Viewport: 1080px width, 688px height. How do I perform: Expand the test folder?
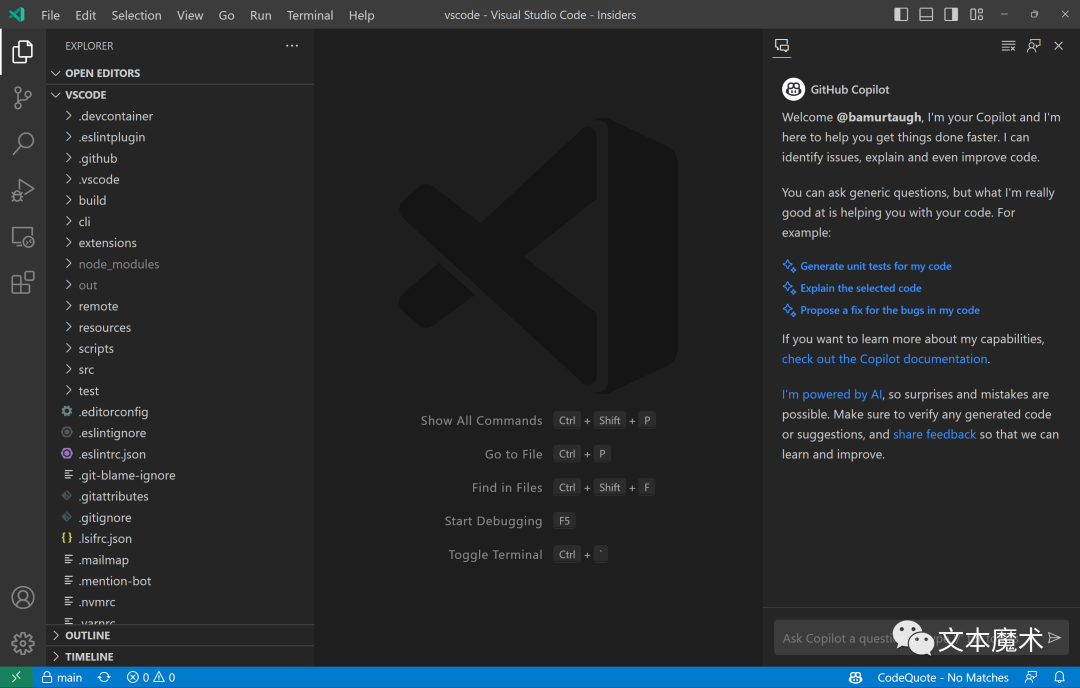point(180,390)
